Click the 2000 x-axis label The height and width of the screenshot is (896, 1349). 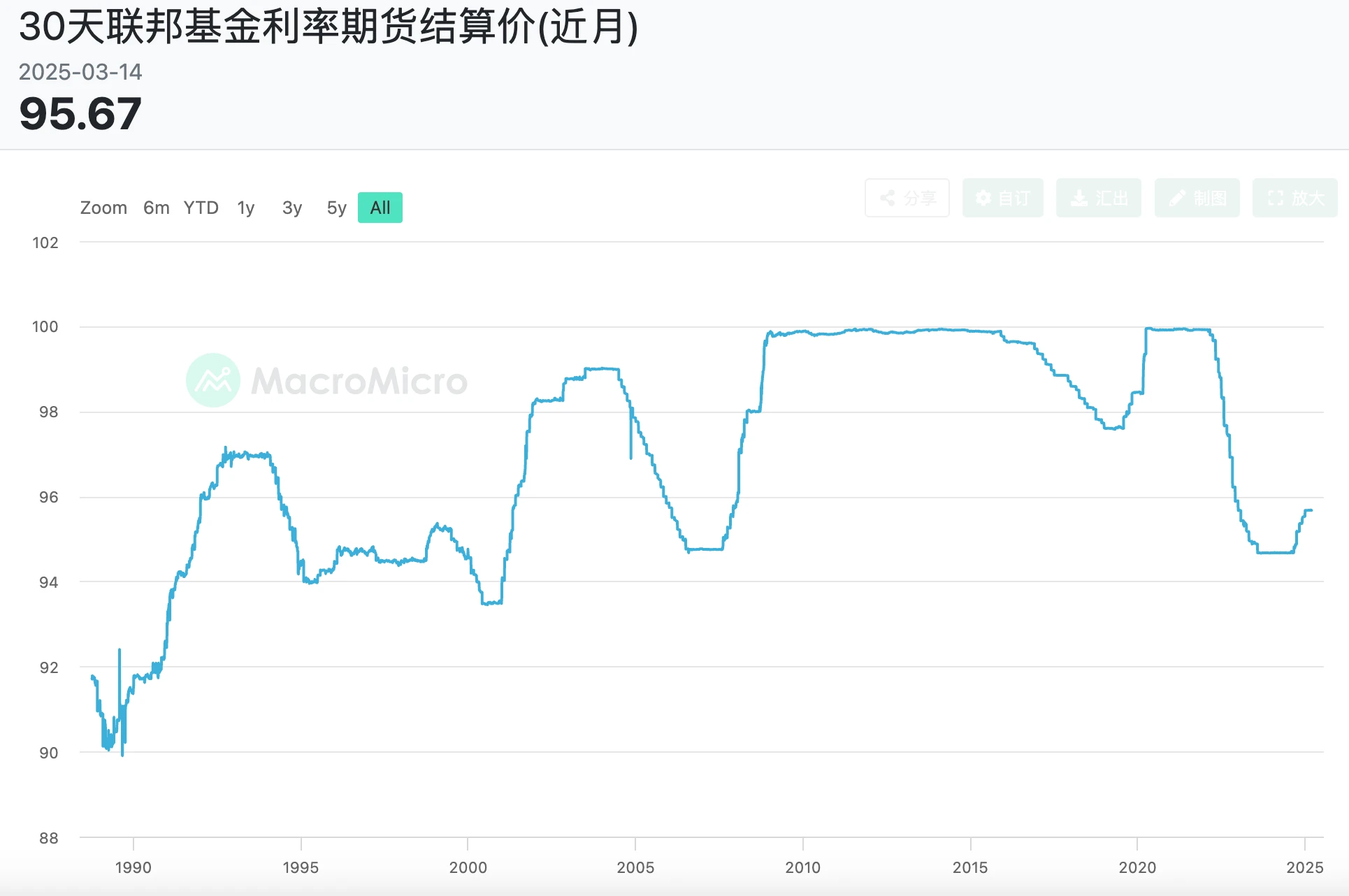tap(468, 867)
